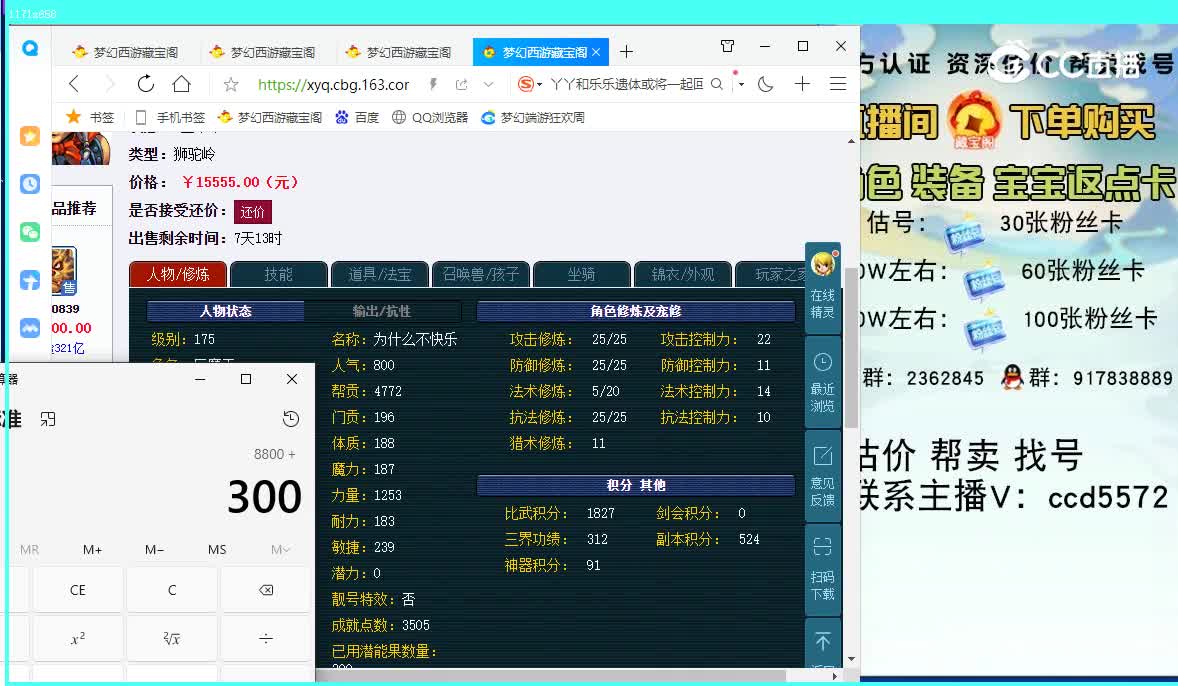Open the browser hamburger menu

click(x=838, y=84)
